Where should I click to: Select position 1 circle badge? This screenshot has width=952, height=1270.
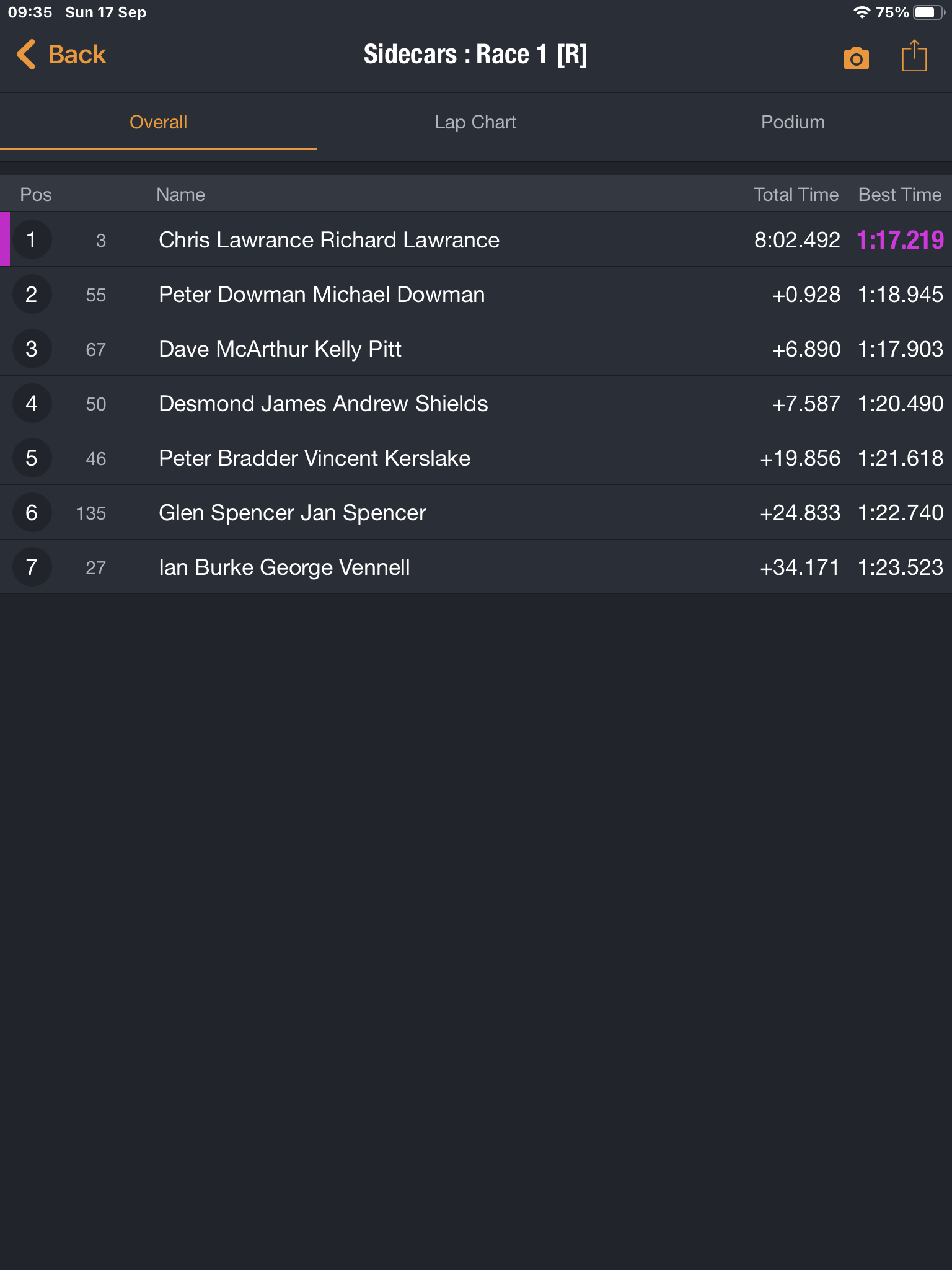pyautogui.click(x=32, y=240)
